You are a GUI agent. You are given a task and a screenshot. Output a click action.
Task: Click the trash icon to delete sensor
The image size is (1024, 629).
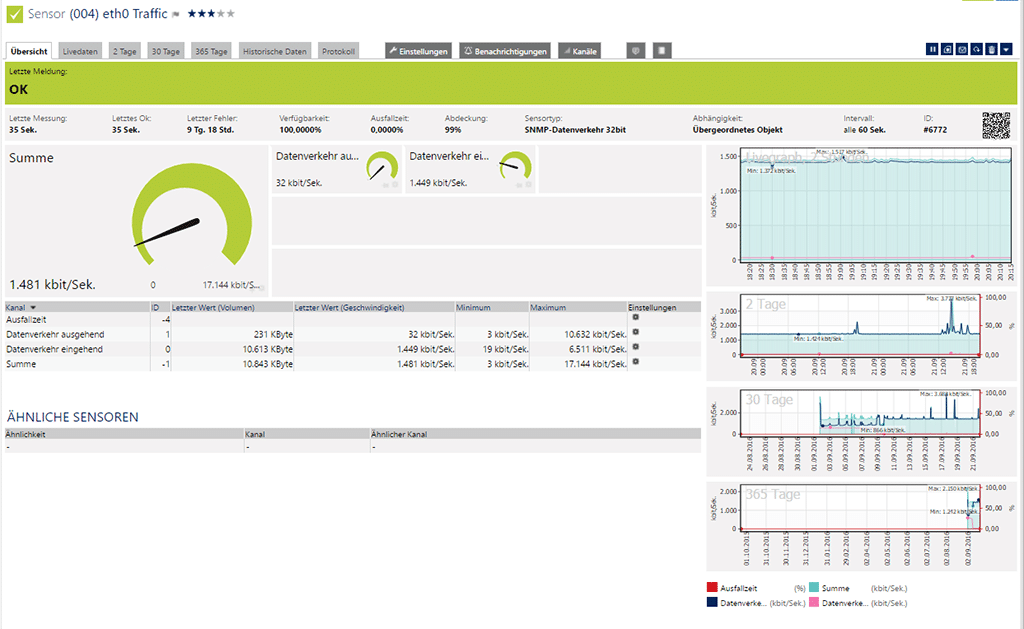[x=991, y=49]
